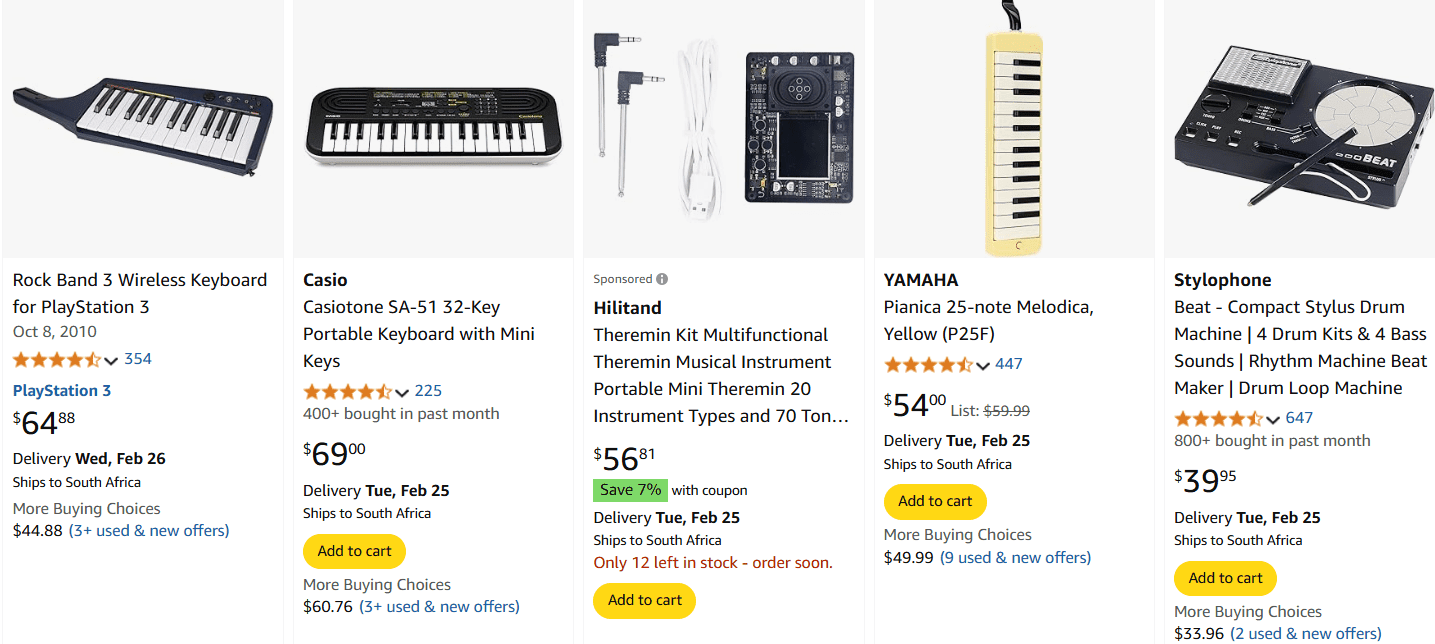
Task: Open 2 used & new offers for Stylophone
Action: (1306, 633)
